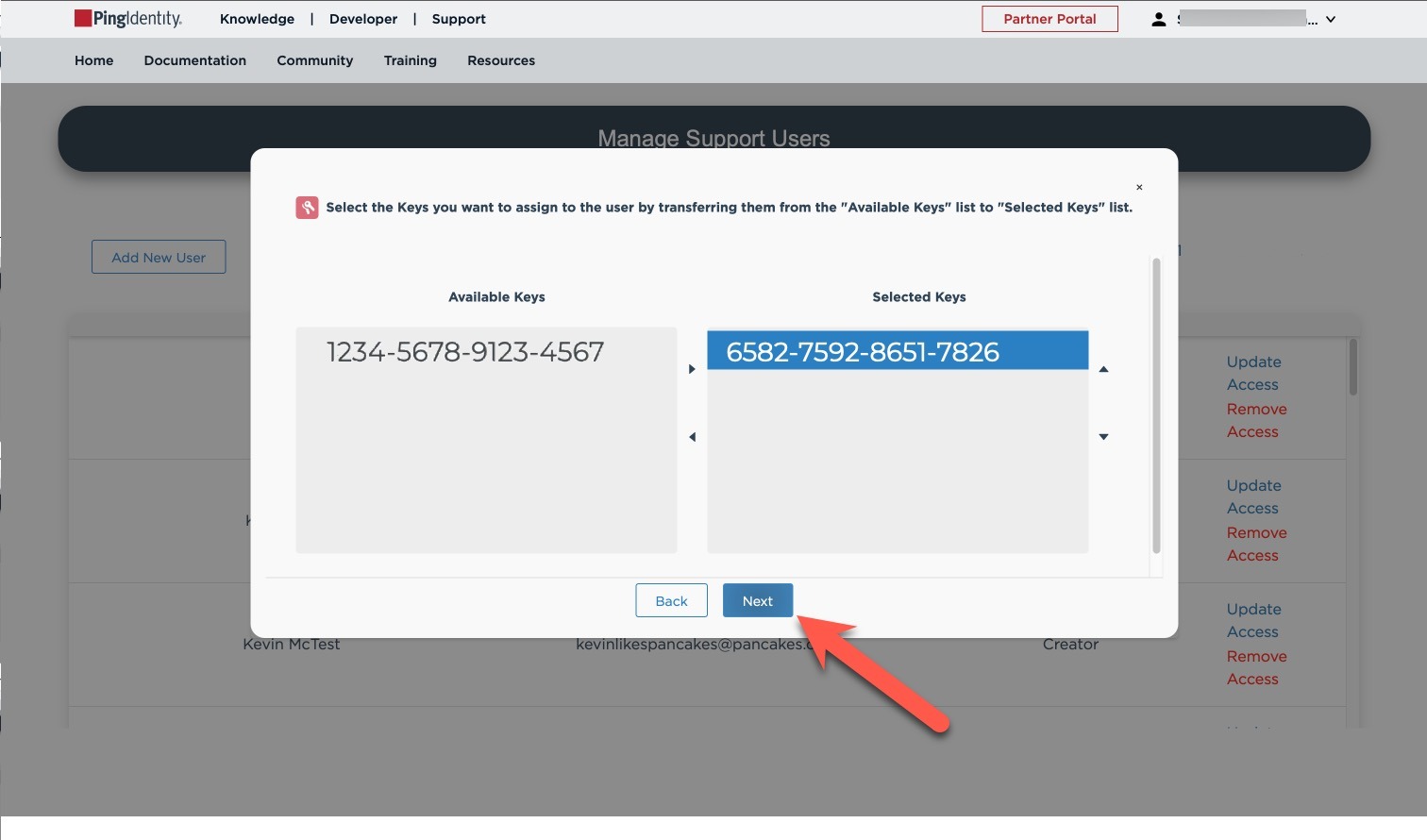Click the move-right arrow between key lists

pos(692,369)
